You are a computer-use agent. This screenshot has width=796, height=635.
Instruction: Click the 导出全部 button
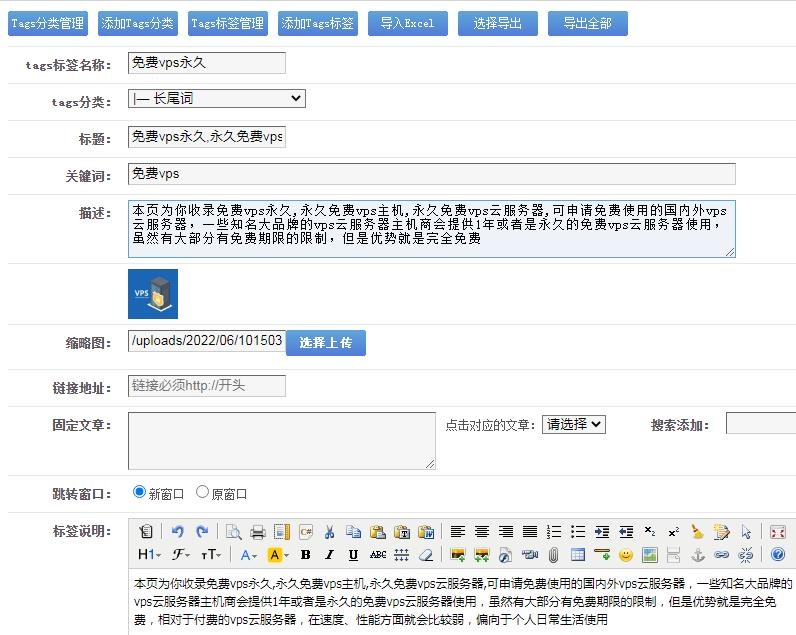click(587, 23)
